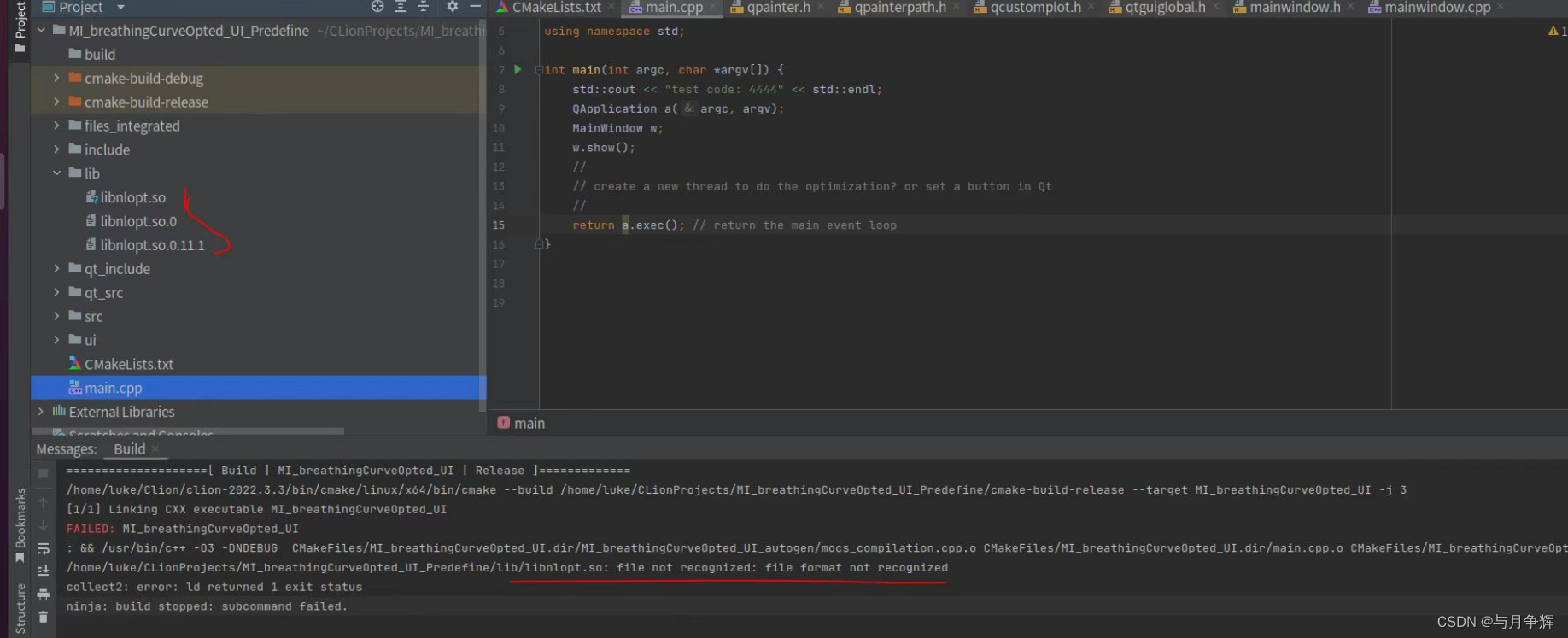The image size is (1568, 638).
Task: Open the Bookmarks side tool window button
Action: click(20, 525)
